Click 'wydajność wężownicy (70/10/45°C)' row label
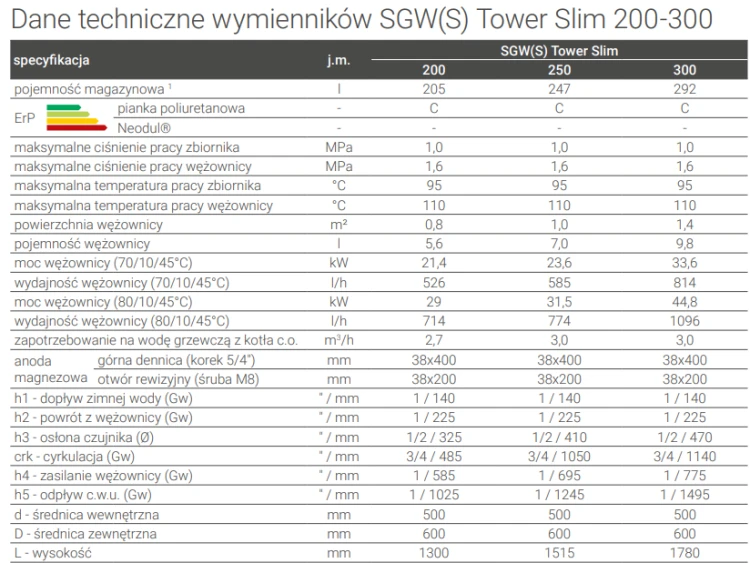Viewport: 750px width, 563px height. click(x=121, y=283)
